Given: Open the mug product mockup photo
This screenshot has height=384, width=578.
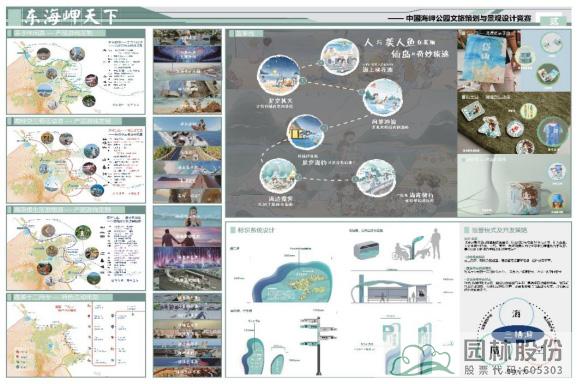Looking at the screenshot, I should tap(515, 186).
